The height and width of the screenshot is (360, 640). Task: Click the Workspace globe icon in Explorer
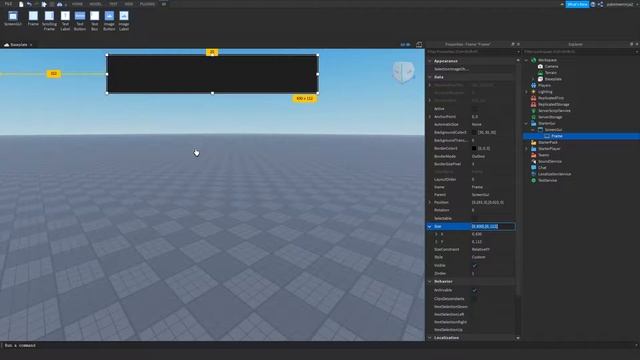tap(533, 60)
